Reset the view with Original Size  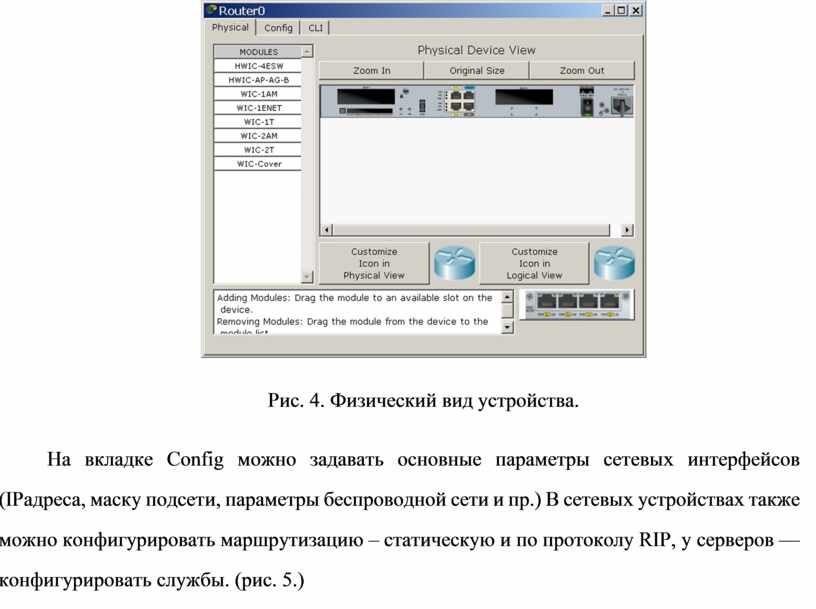(x=477, y=71)
